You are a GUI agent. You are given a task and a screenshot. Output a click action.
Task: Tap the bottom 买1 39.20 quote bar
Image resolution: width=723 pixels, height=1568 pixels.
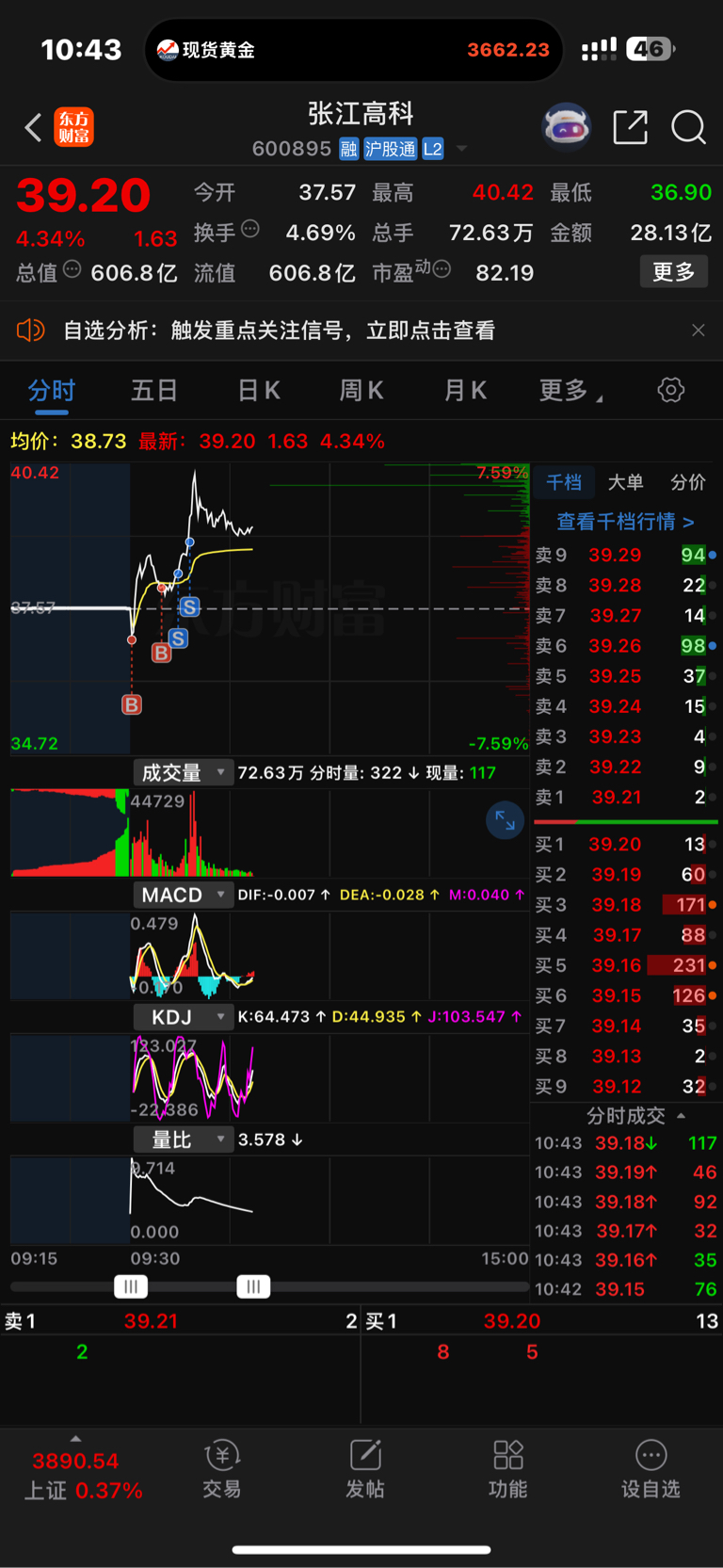coord(541,1321)
